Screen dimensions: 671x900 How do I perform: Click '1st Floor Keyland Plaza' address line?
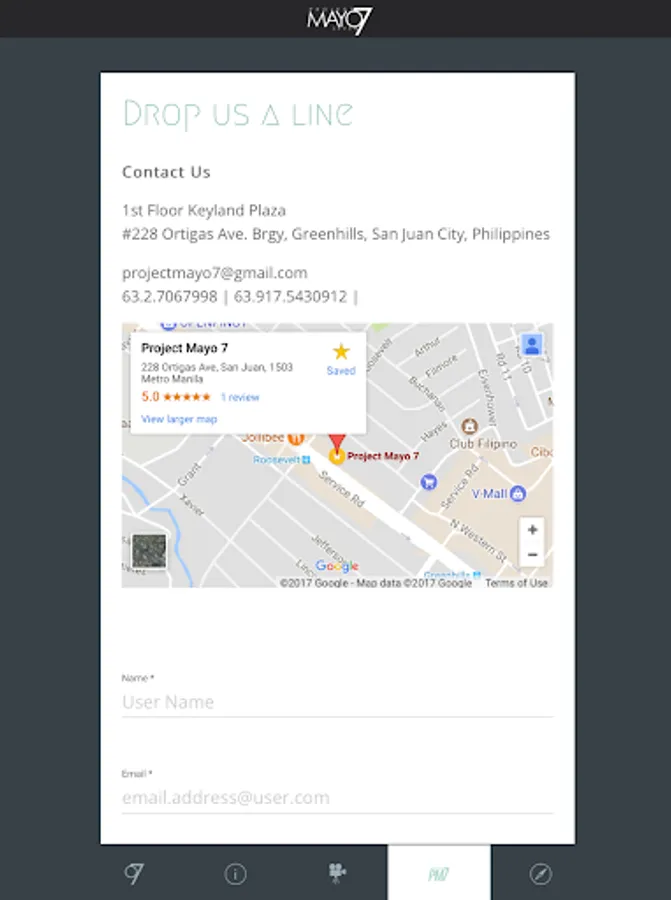(204, 211)
